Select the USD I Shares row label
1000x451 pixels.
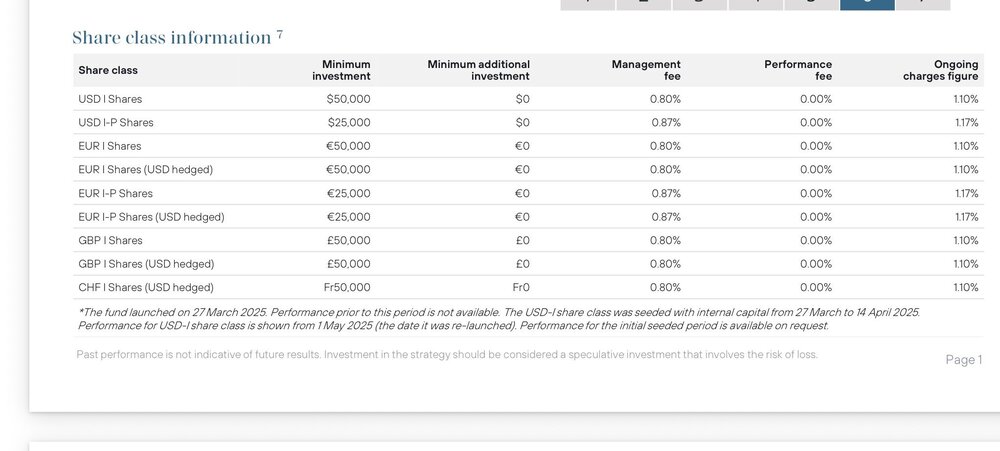click(x=110, y=99)
